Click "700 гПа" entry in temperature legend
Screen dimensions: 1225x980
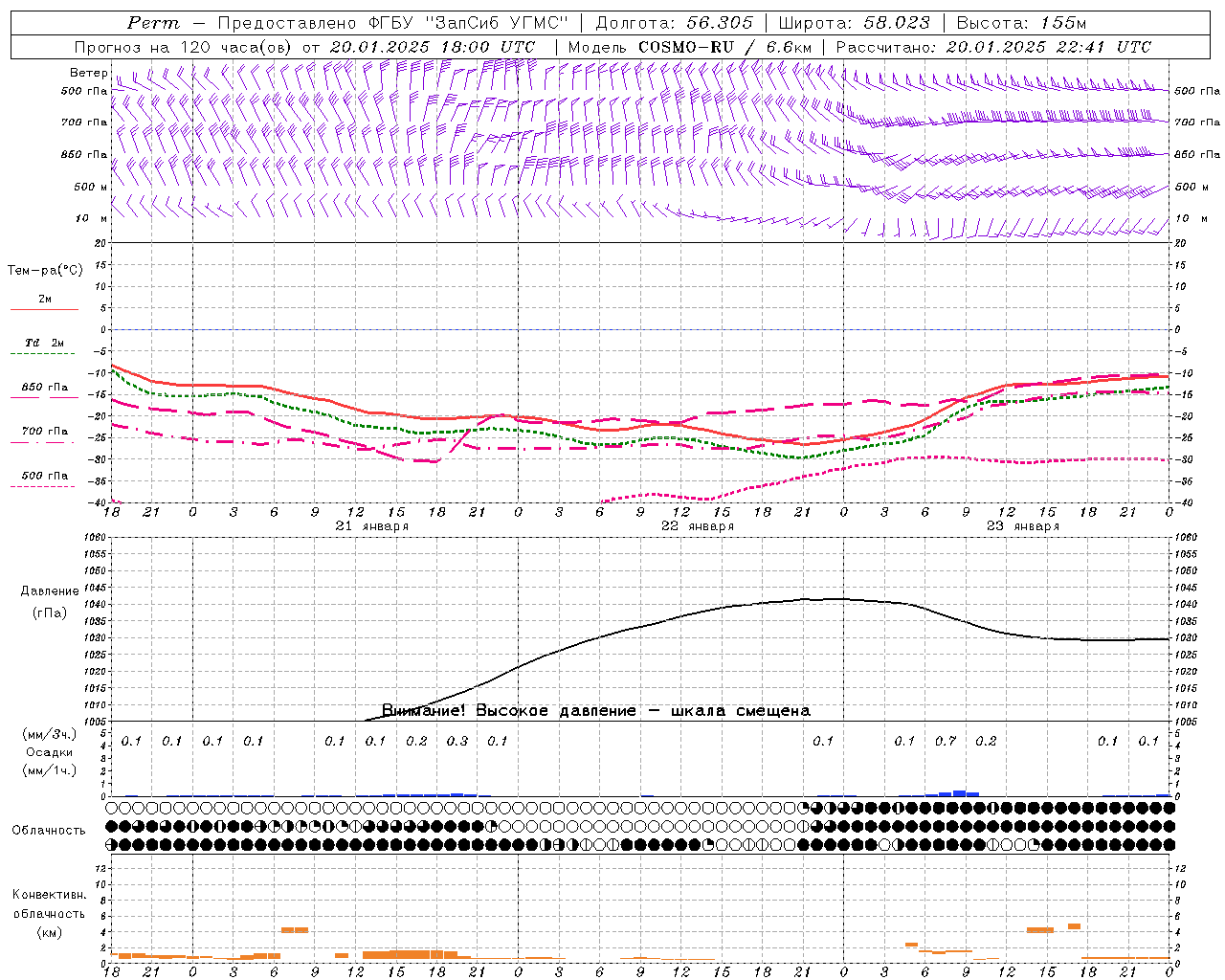[44, 432]
